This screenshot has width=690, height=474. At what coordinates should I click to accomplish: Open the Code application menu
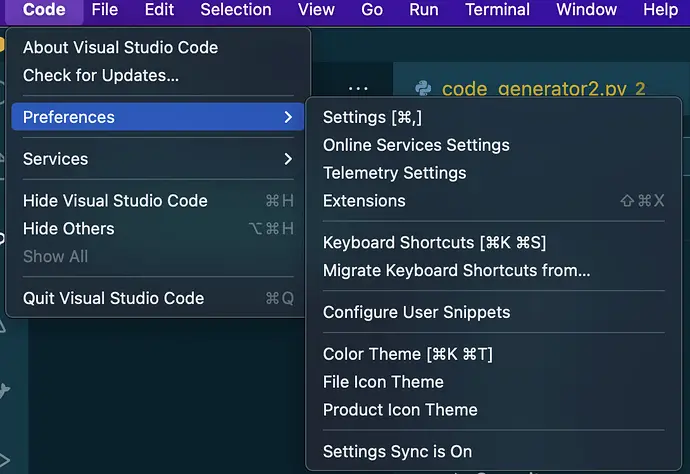[x=44, y=10]
